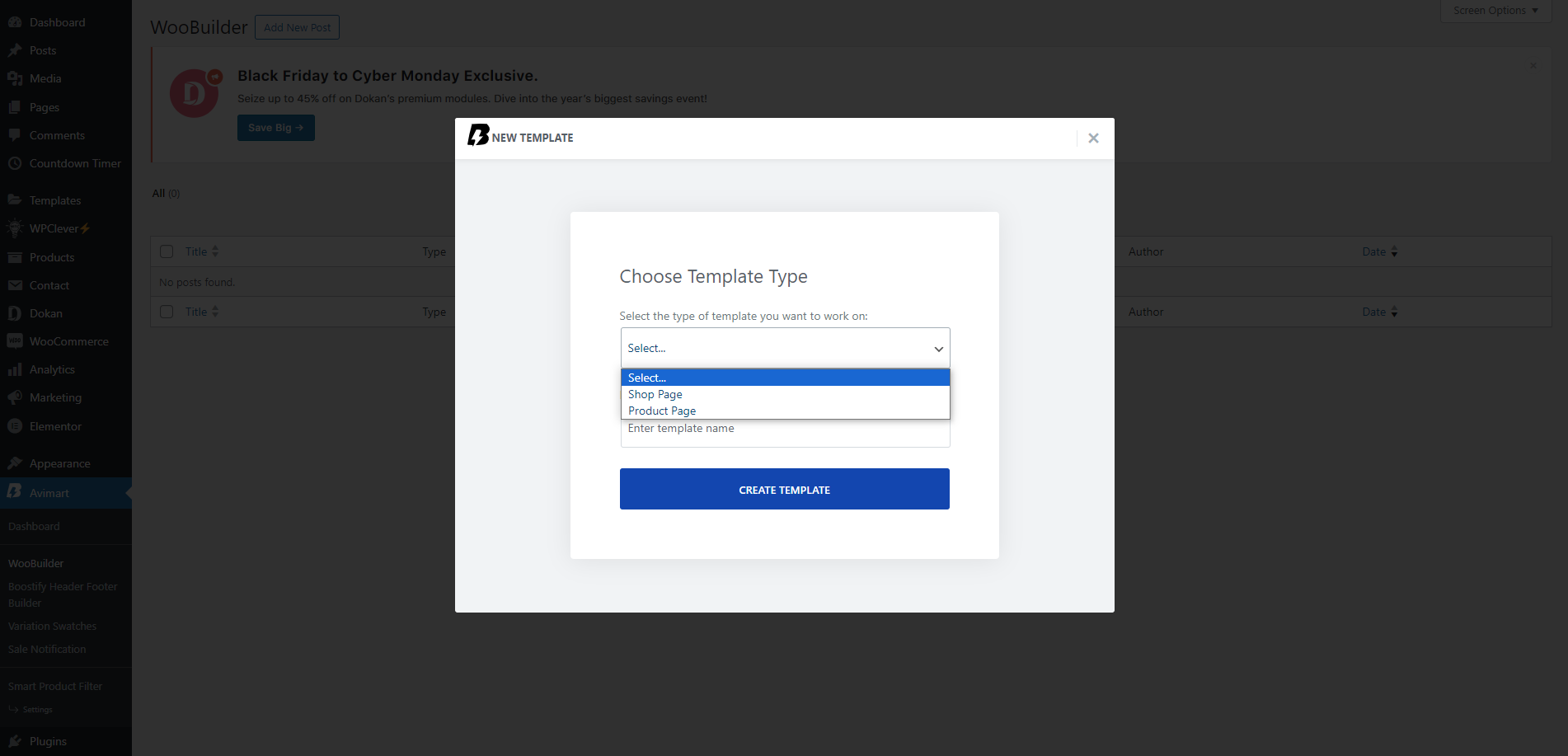
Task: Click the Avimart logo icon in sidebar
Action: click(x=15, y=492)
